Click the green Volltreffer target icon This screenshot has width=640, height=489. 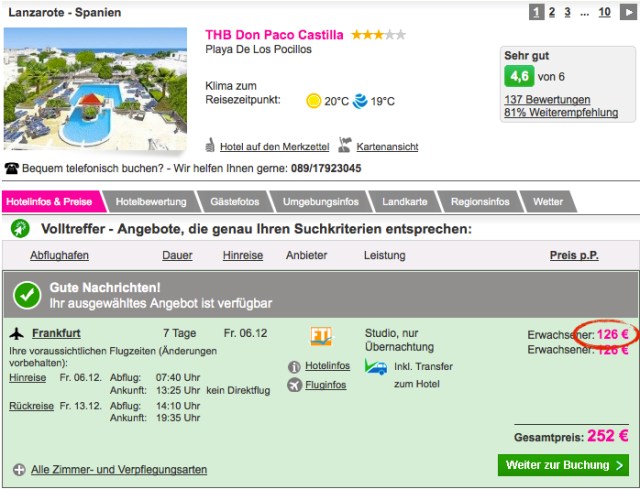tap(20, 229)
